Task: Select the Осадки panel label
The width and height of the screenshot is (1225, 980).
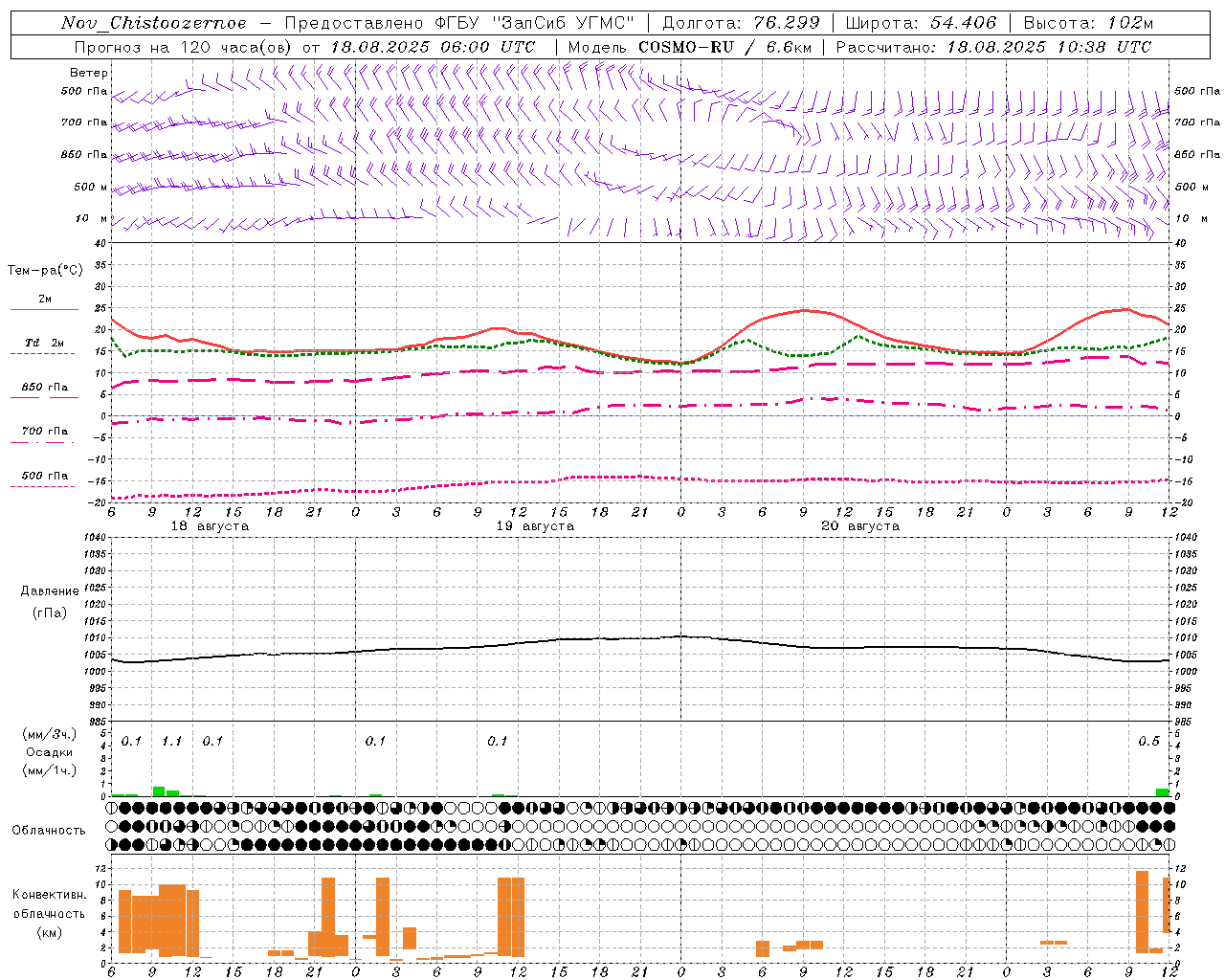Action: coord(50,752)
